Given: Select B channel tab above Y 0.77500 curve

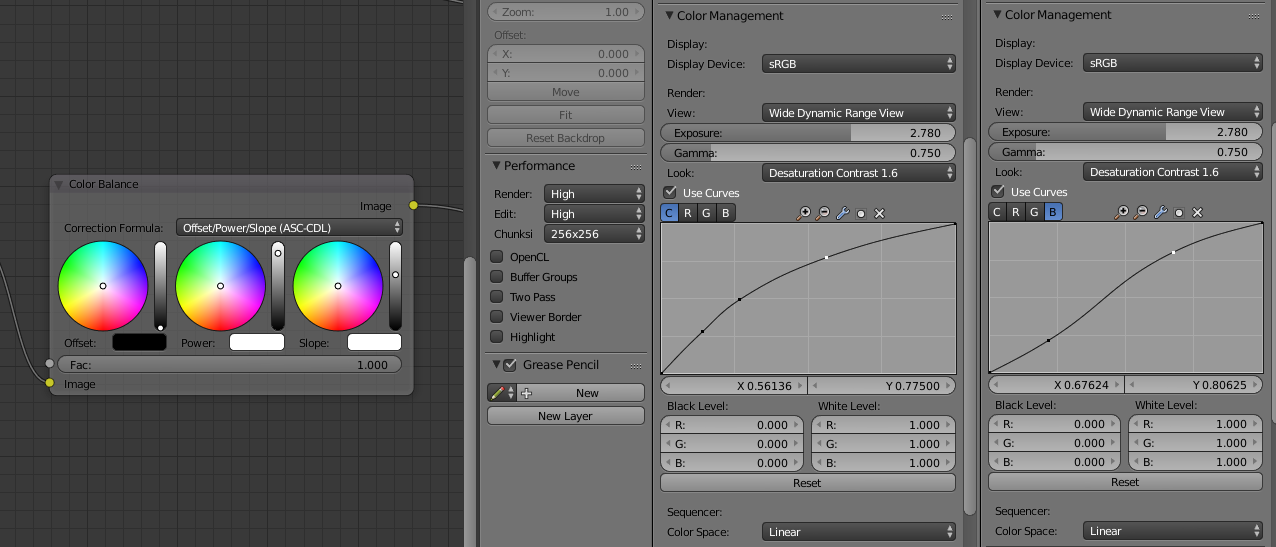Looking at the screenshot, I should [725, 213].
